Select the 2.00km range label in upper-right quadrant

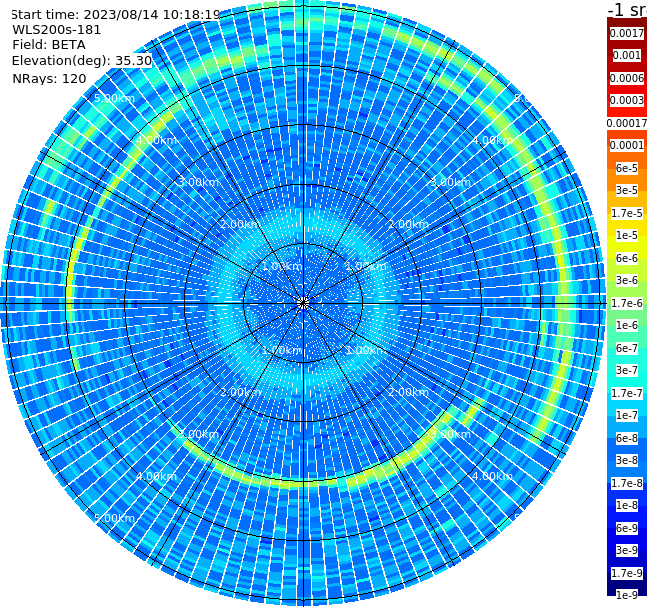coord(408,224)
